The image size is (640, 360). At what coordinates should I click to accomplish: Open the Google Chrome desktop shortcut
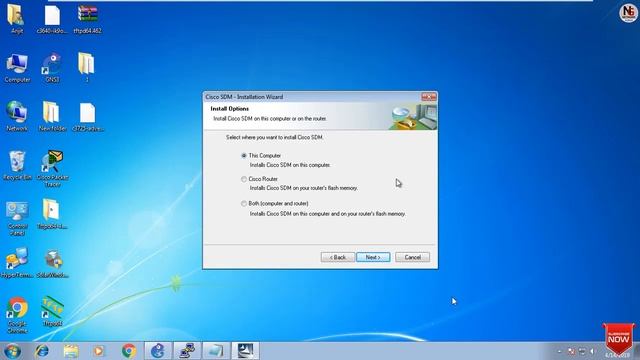tap(17, 315)
